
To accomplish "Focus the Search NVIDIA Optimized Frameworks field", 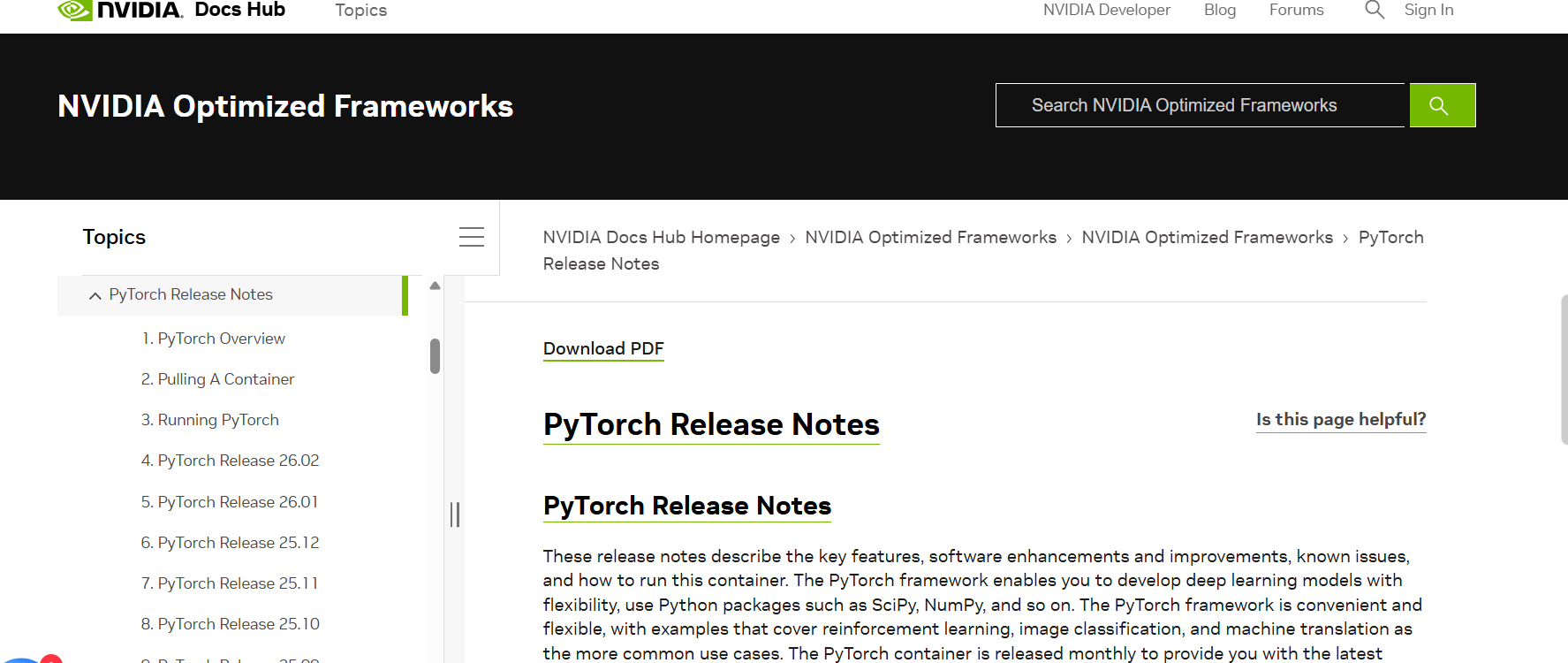I will (1200, 105).
